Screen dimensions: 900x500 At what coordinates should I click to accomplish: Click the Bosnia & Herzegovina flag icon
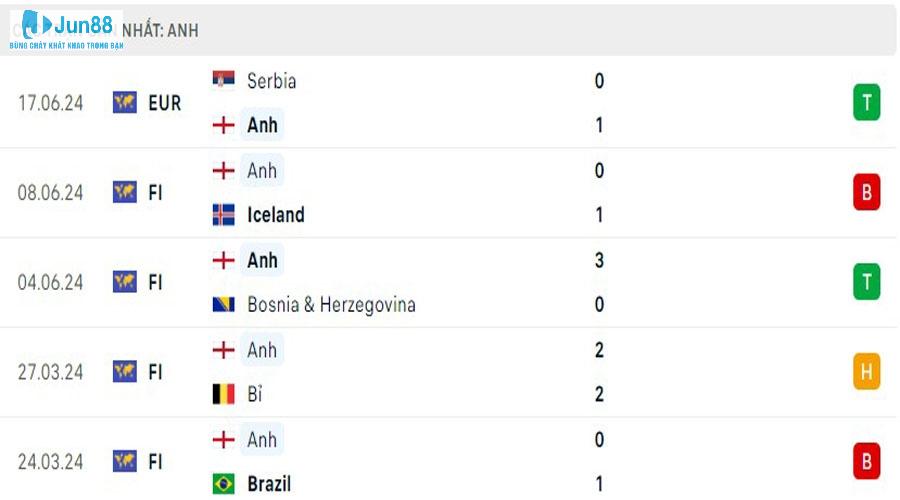pyautogui.click(x=223, y=304)
